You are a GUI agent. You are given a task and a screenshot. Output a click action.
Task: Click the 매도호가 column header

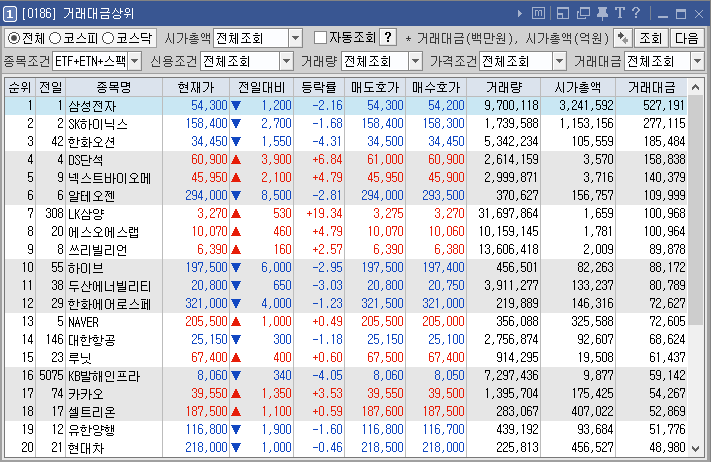point(375,87)
